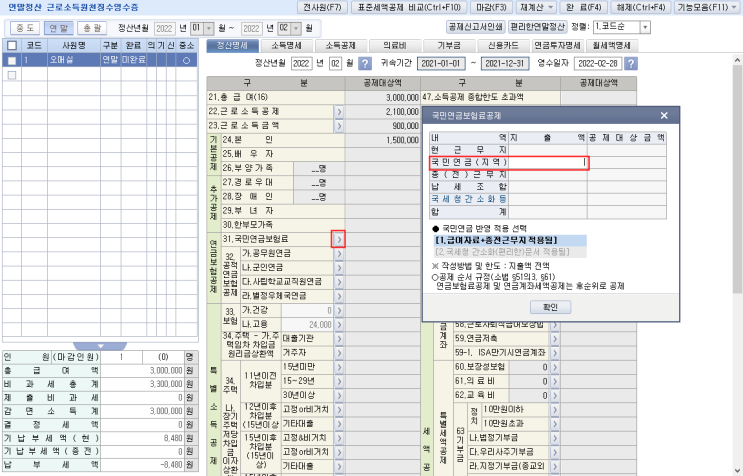The width and height of the screenshot is (743, 476).
Task: Confirm the dialog with 확인
Action: tap(550, 307)
